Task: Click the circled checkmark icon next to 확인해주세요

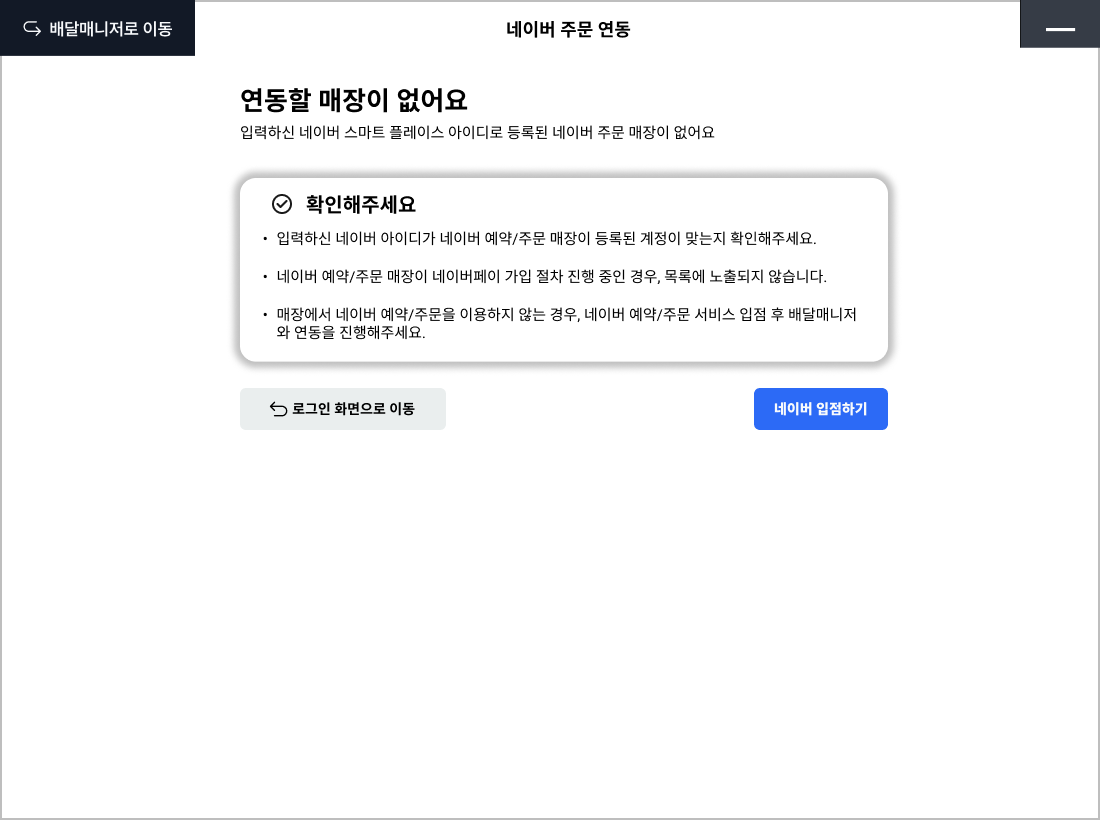Action: pyautogui.click(x=282, y=204)
